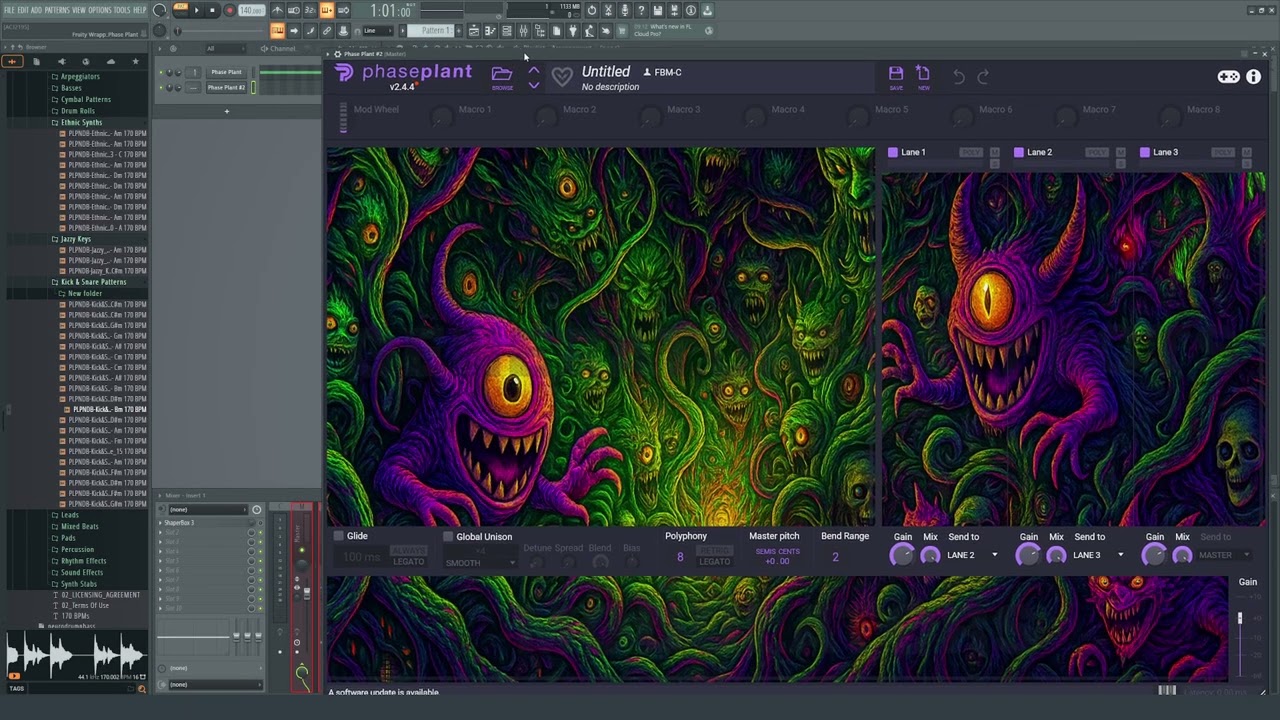Open Lane 1 Send to LANE 2 dropdown
The height and width of the screenshot is (720, 1280).
pos(973,555)
